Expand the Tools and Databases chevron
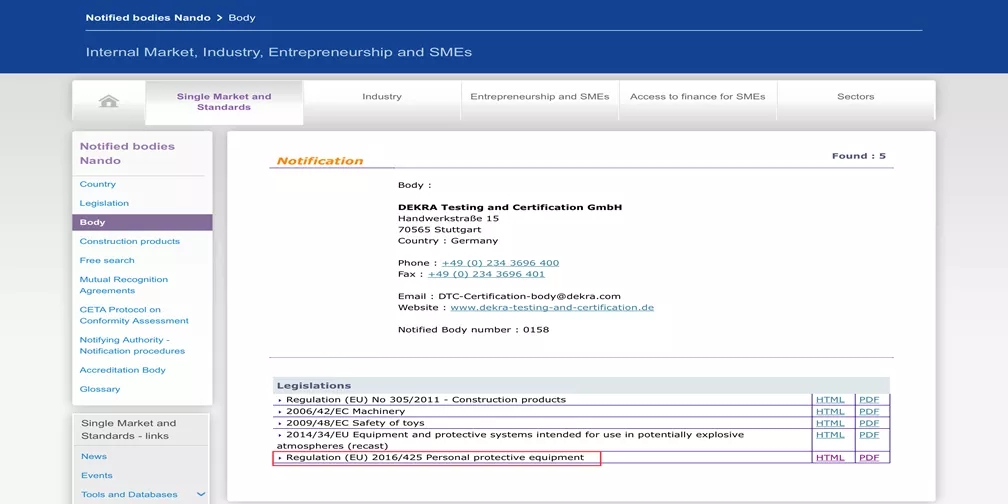Screen dimensions: 1008x504 click(x=201, y=494)
